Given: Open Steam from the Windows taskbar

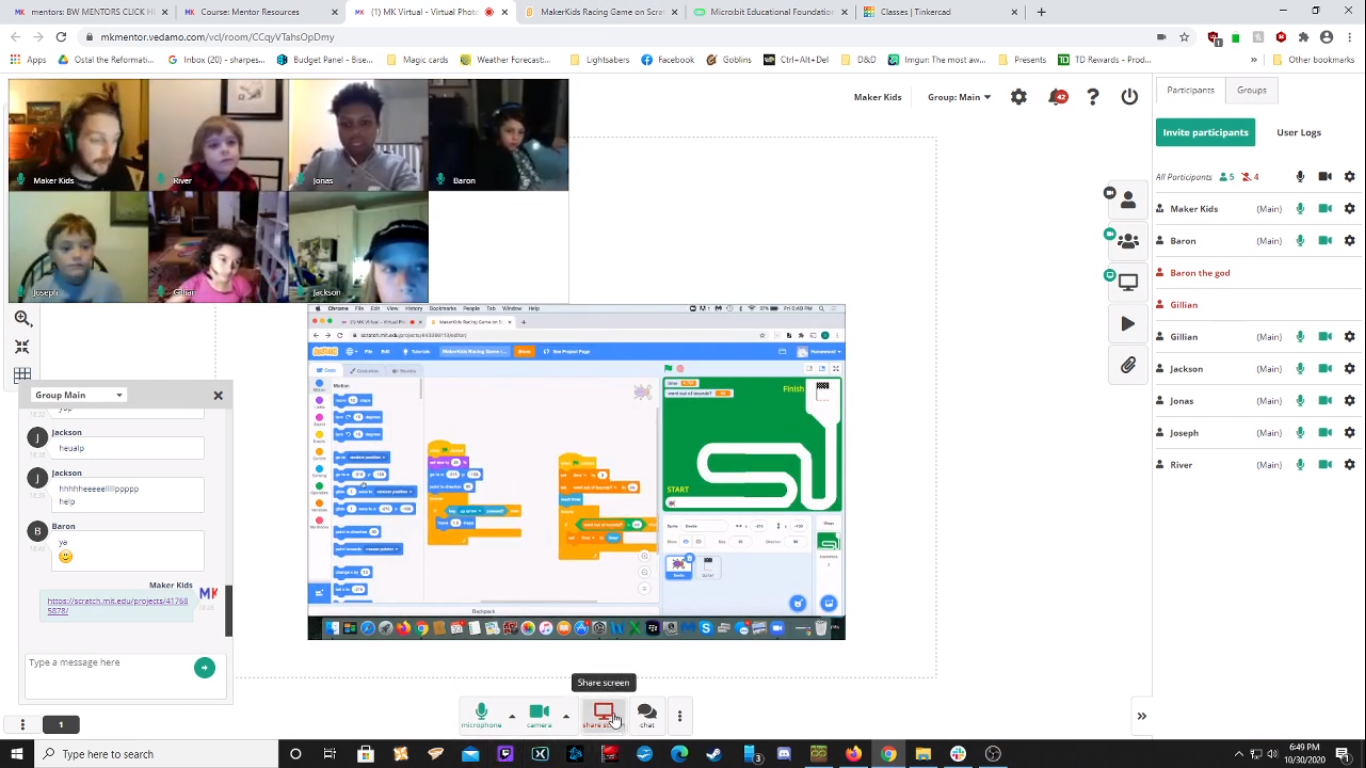Looking at the screenshot, I should (715, 754).
